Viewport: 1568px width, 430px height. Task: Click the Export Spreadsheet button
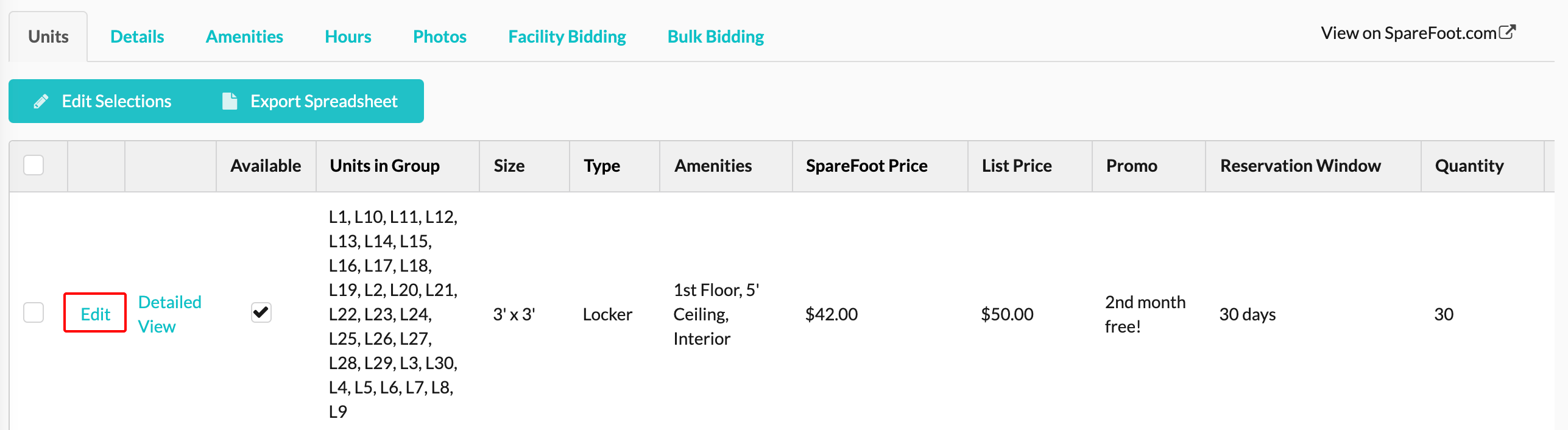tap(310, 101)
